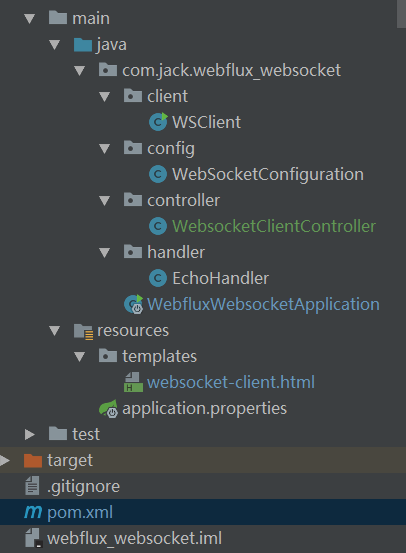Viewport: 406px width, 553px height.
Task: Click the WebfluxWebsocketApplication Spring Boot icon
Action: click(133, 304)
